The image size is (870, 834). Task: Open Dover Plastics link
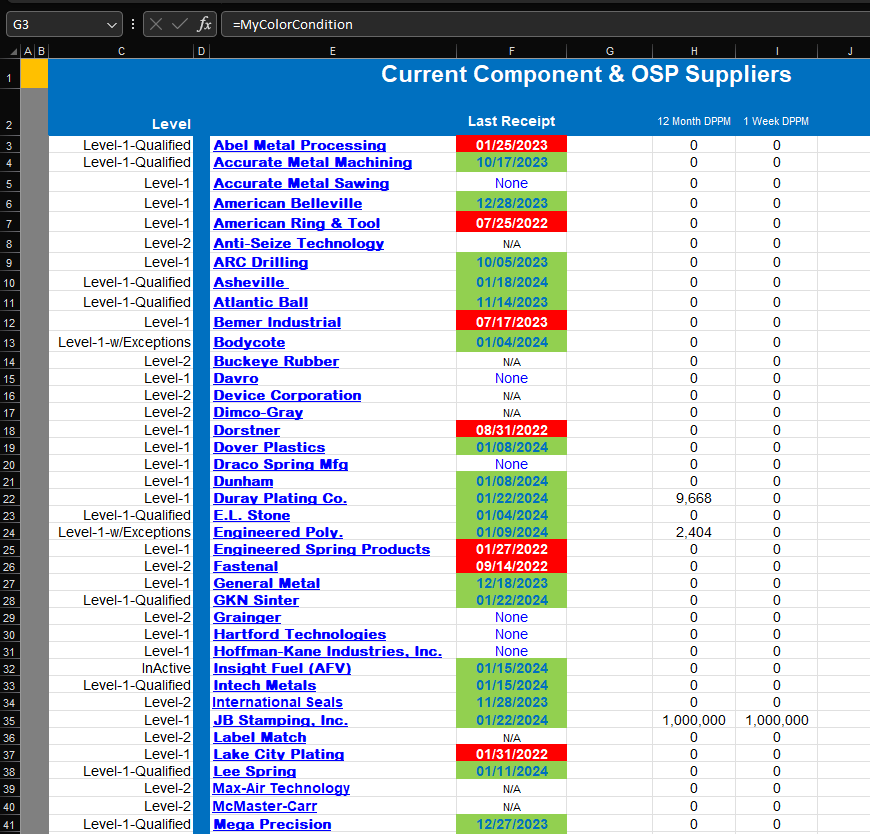pyautogui.click(x=269, y=447)
